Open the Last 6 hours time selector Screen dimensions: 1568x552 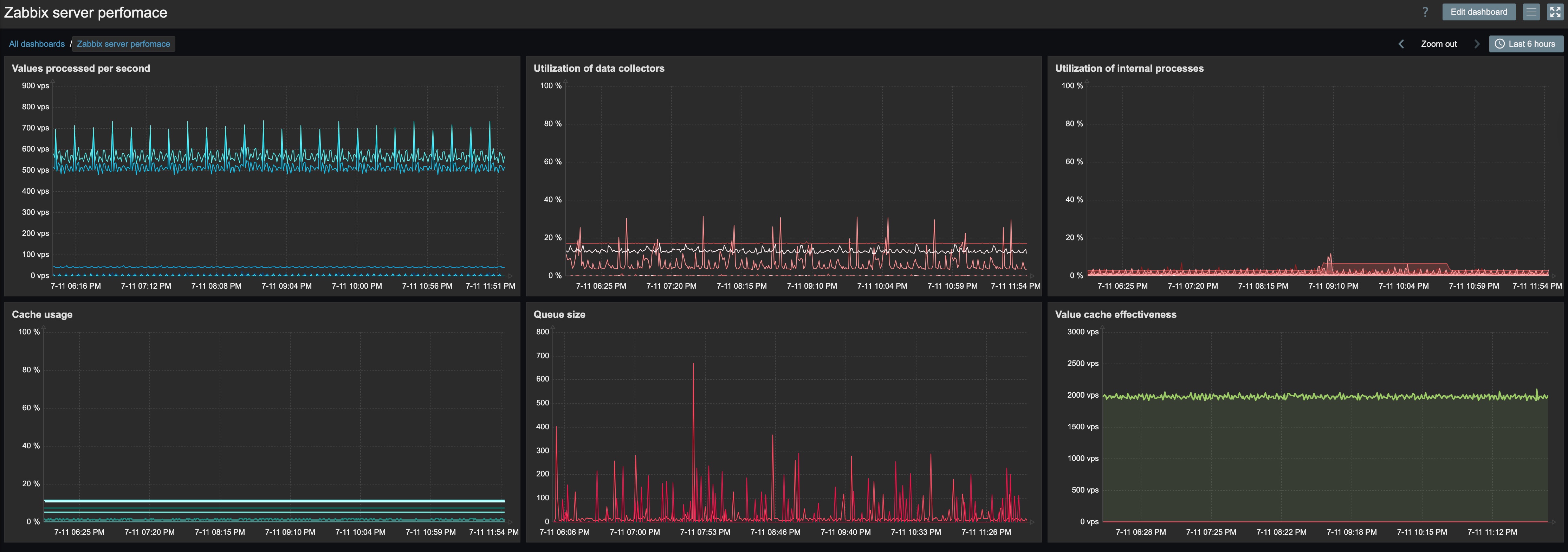tap(1526, 44)
